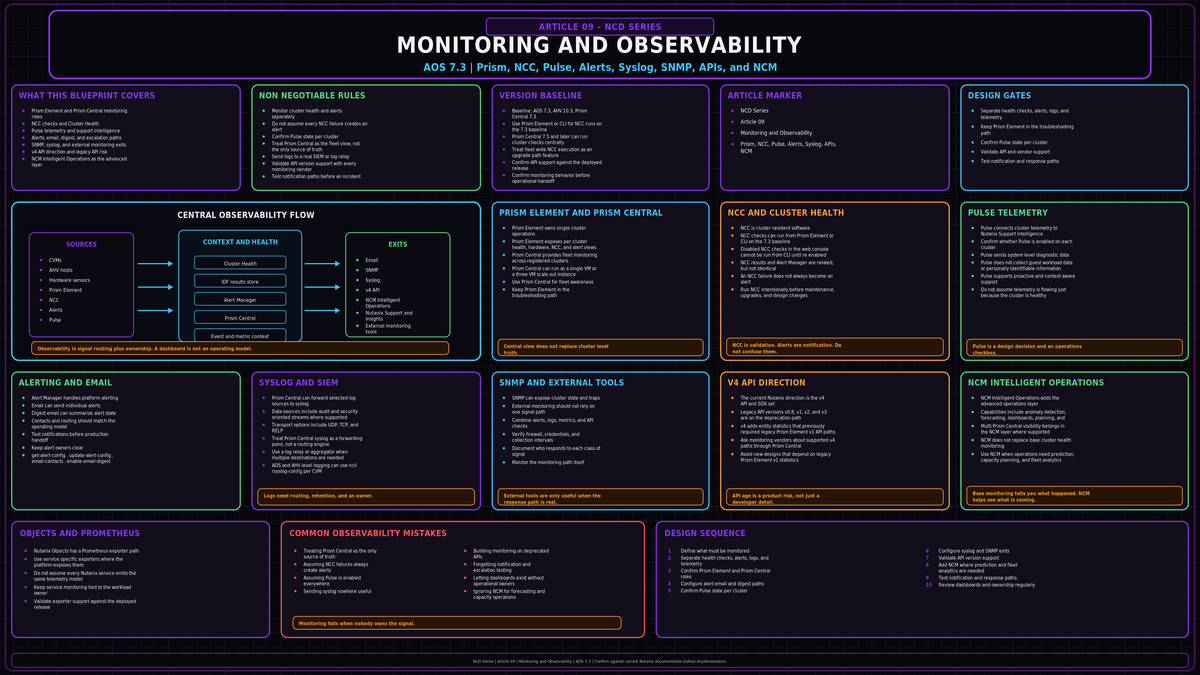Click the "Monitoring fails when nobody owns the signal" callout
The height and width of the screenshot is (675, 1200).
point(456,623)
